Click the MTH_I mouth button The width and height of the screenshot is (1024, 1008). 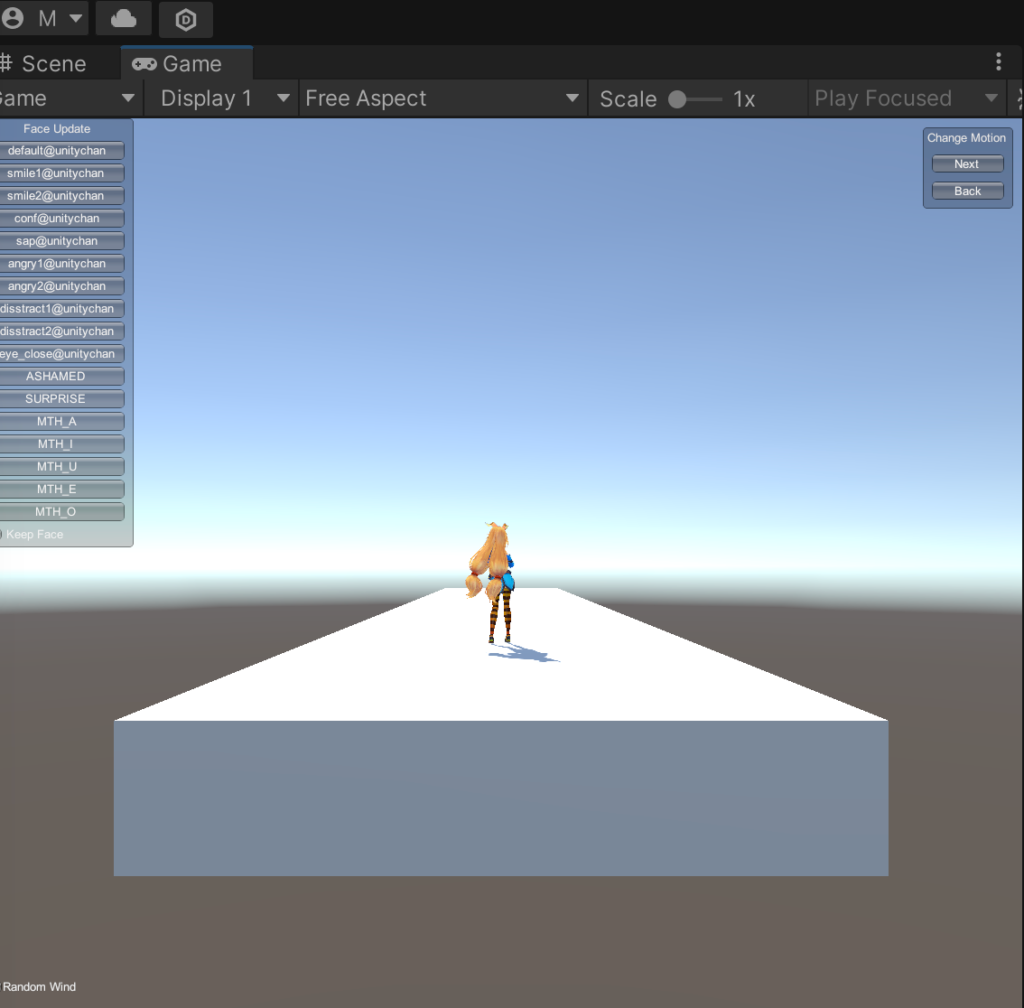pyautogui.click(x=61, y=444)
